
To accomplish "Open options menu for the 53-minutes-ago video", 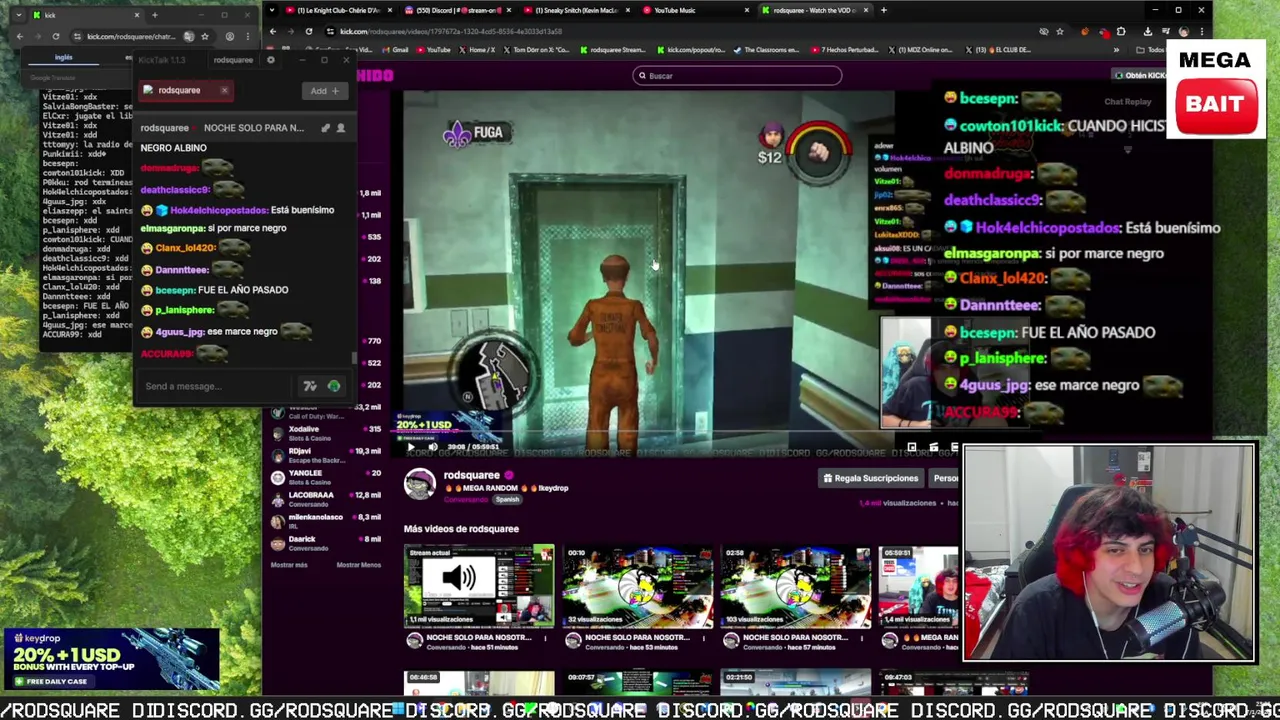I will [706, 638].
